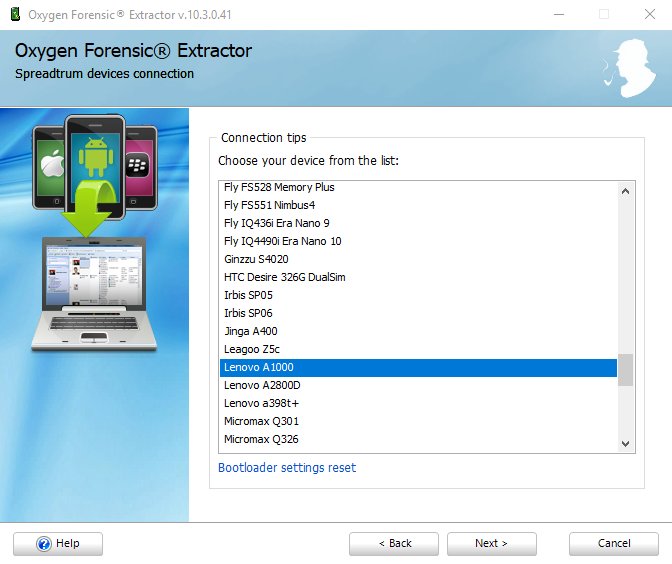
Task: Open the Bootloader settings reset link
Action: [x=287, y=468]
